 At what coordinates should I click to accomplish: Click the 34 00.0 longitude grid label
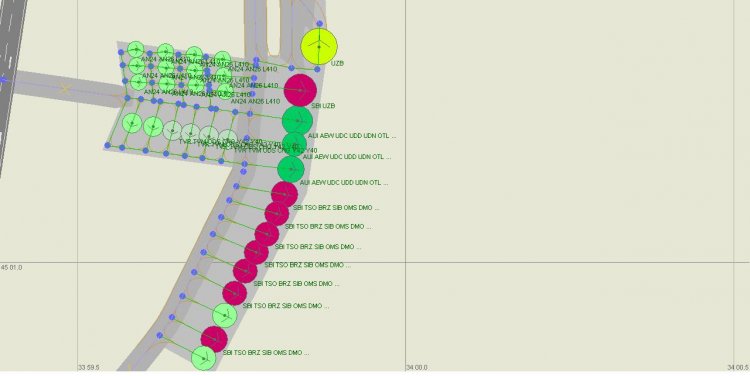(417, 367)
